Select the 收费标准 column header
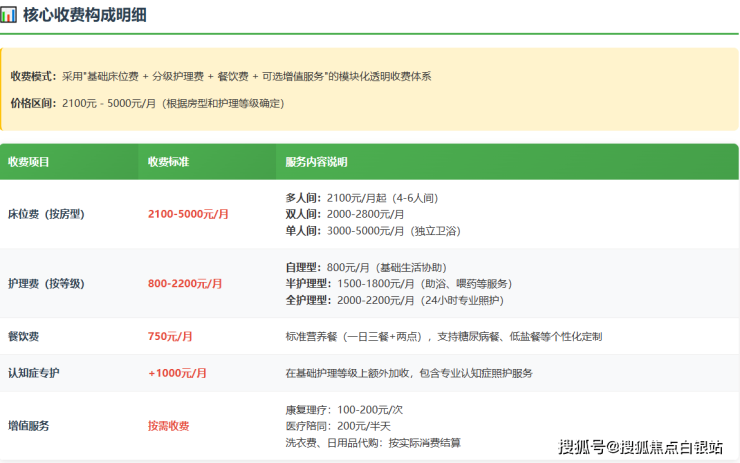This screenshot has width=740, height=463. point(169,162)
